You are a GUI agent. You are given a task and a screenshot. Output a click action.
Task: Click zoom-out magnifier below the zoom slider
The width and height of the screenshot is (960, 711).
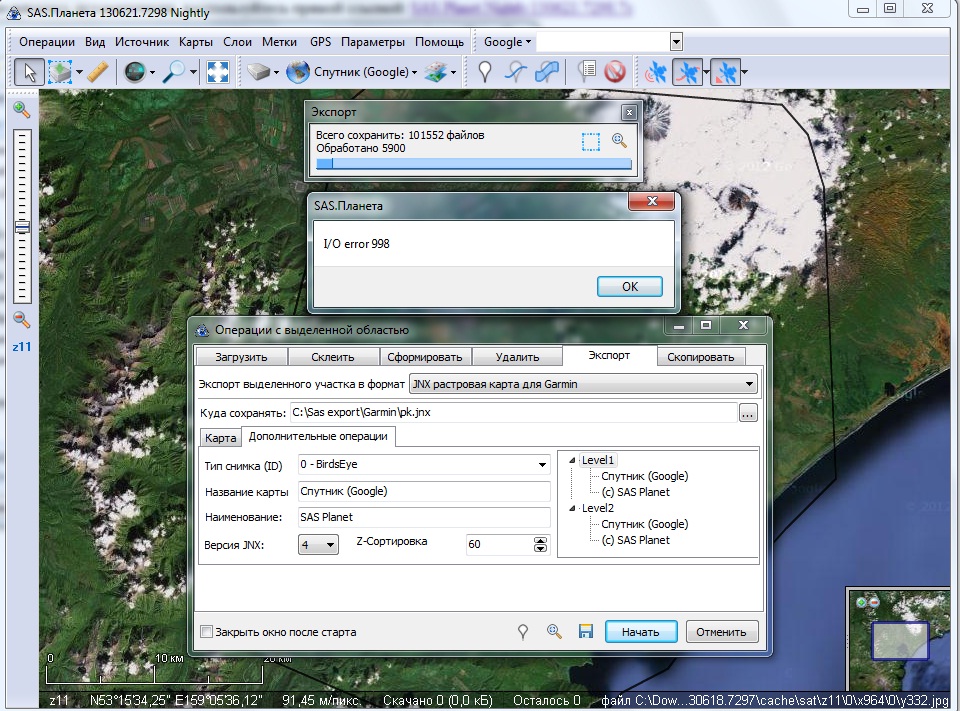pyautogui.click(x=21, y=320)
